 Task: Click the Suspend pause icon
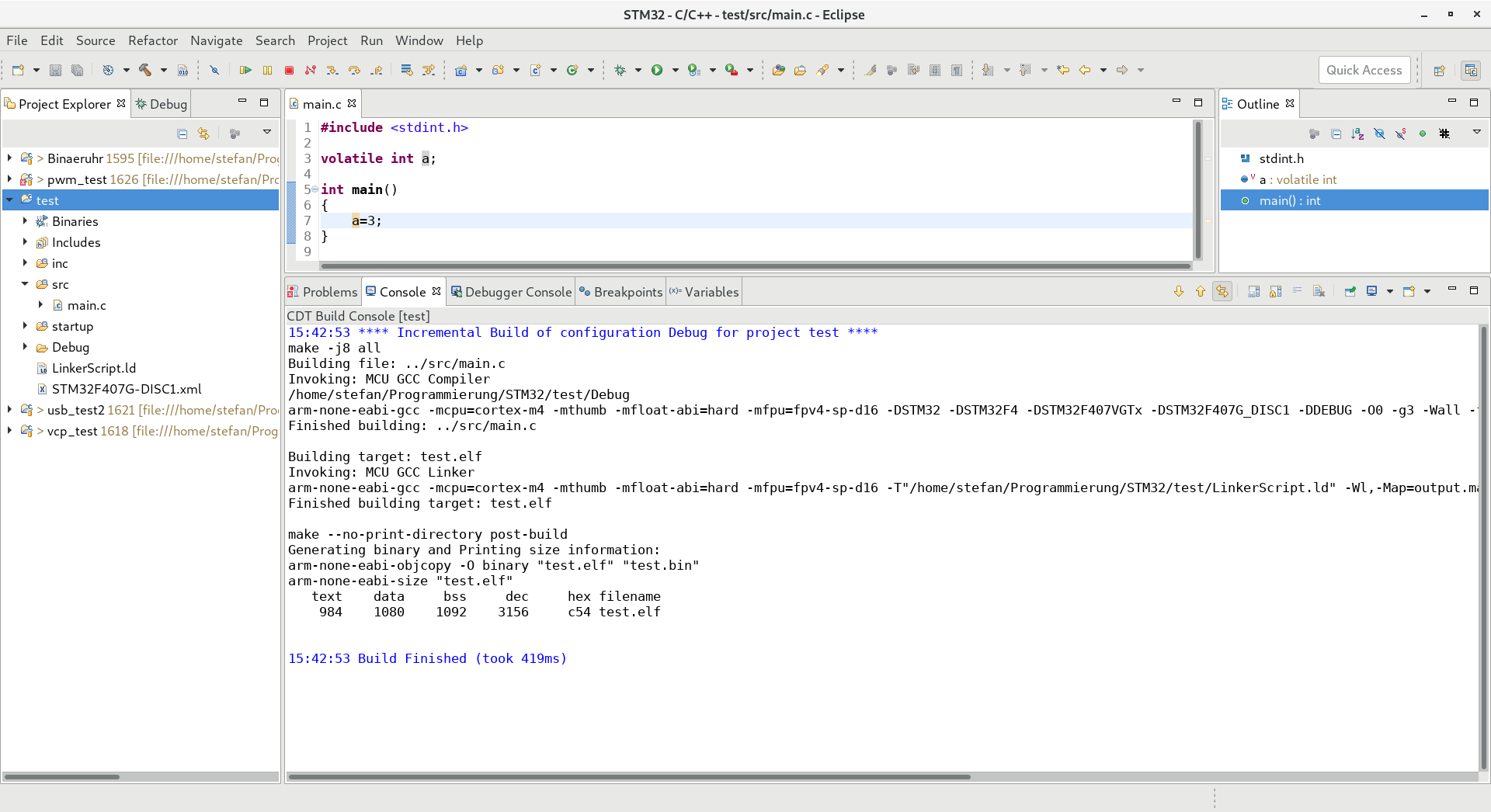[267, 70]
